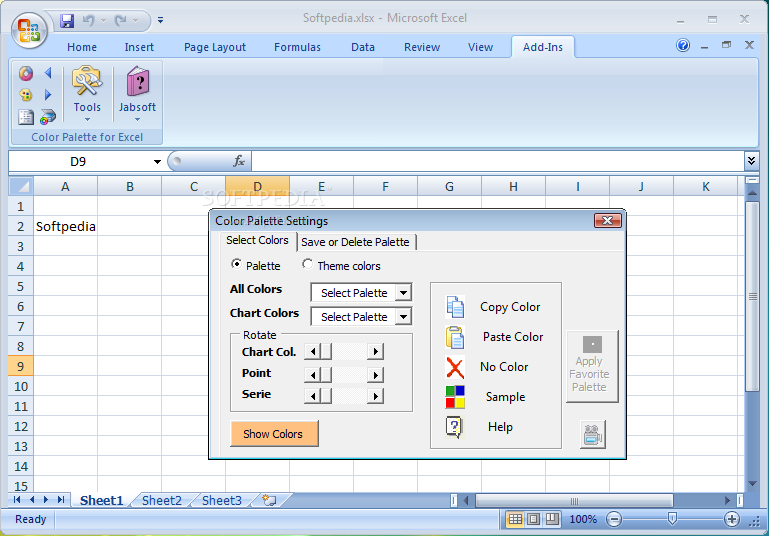
Task: Click left arrow of Point rotate control
Action: [312, 375]
